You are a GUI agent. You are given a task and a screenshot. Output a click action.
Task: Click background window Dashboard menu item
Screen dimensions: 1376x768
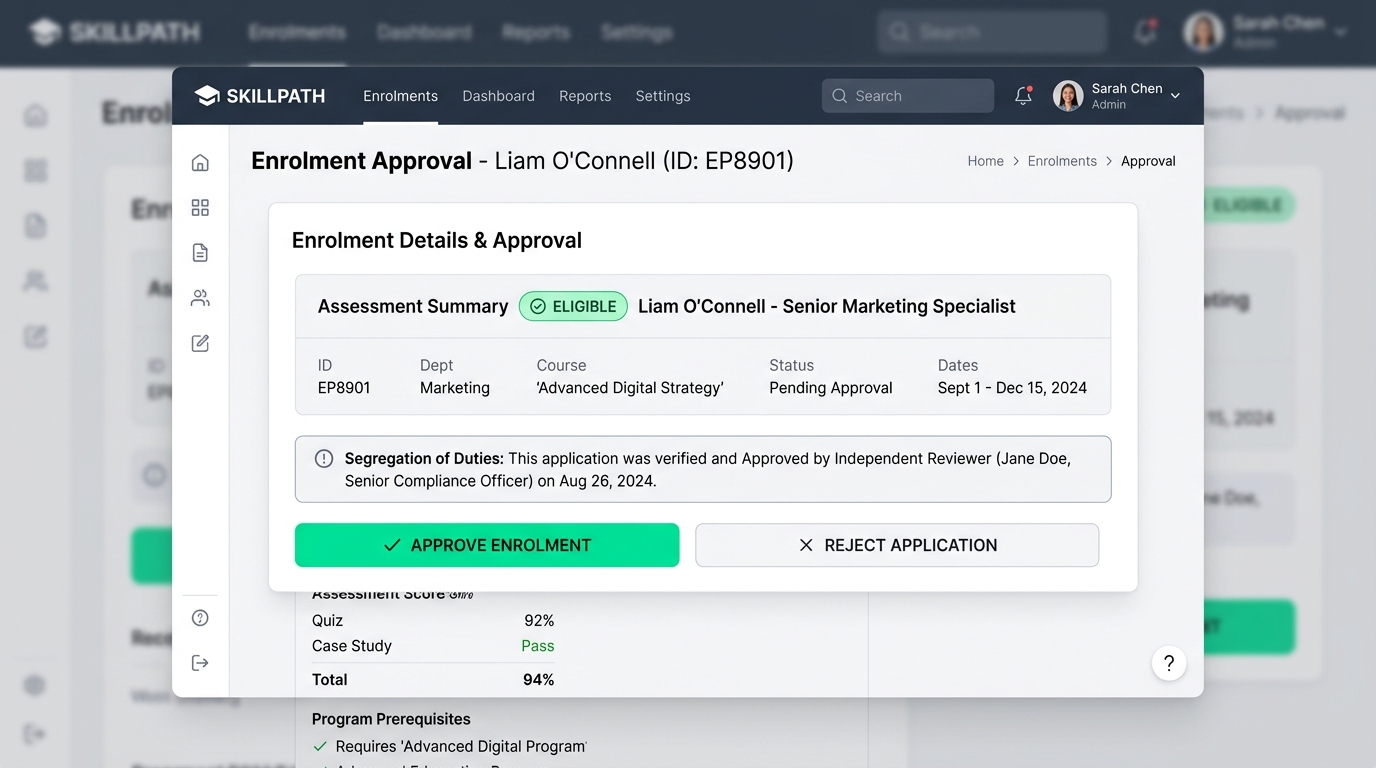point(424,32)
